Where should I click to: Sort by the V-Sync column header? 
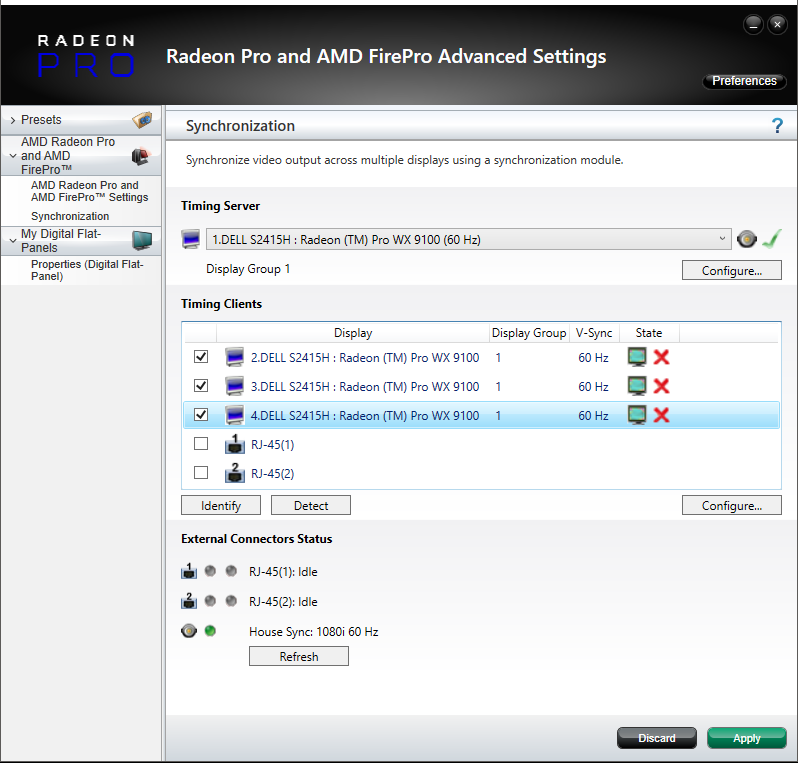click(x=594, y=333)
